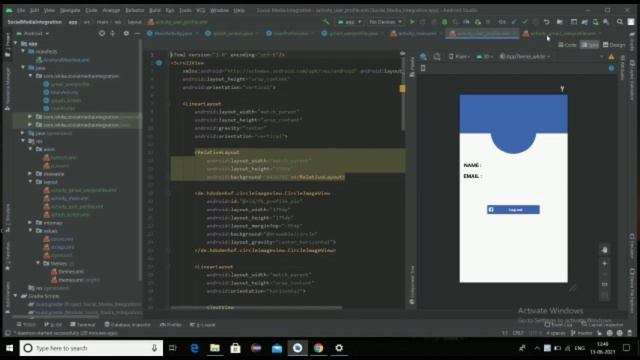Click project panel settings gear icon
Screen dimensions: 640x360
[x=126, y=33]
